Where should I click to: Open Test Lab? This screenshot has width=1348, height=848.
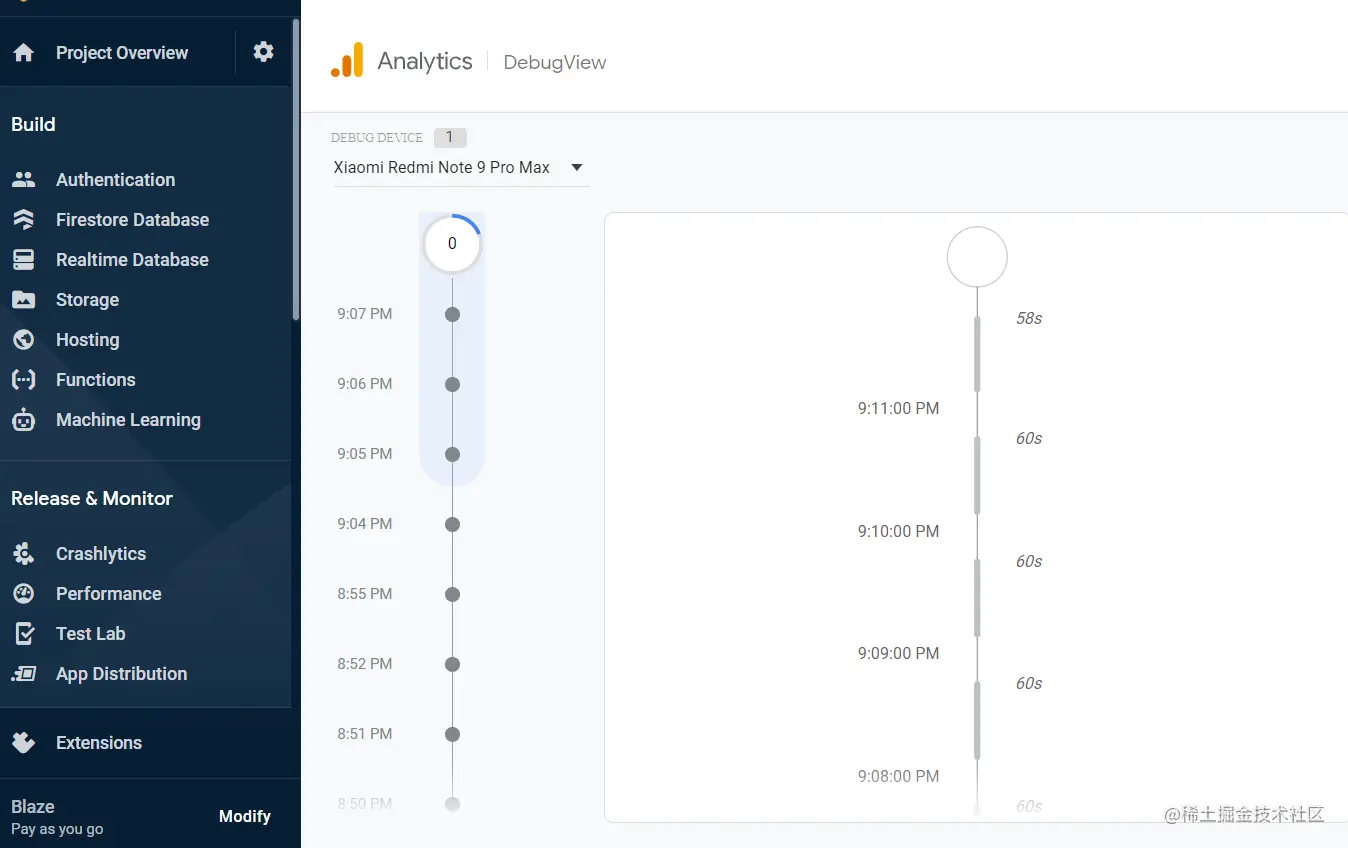(x=90, y=634)
